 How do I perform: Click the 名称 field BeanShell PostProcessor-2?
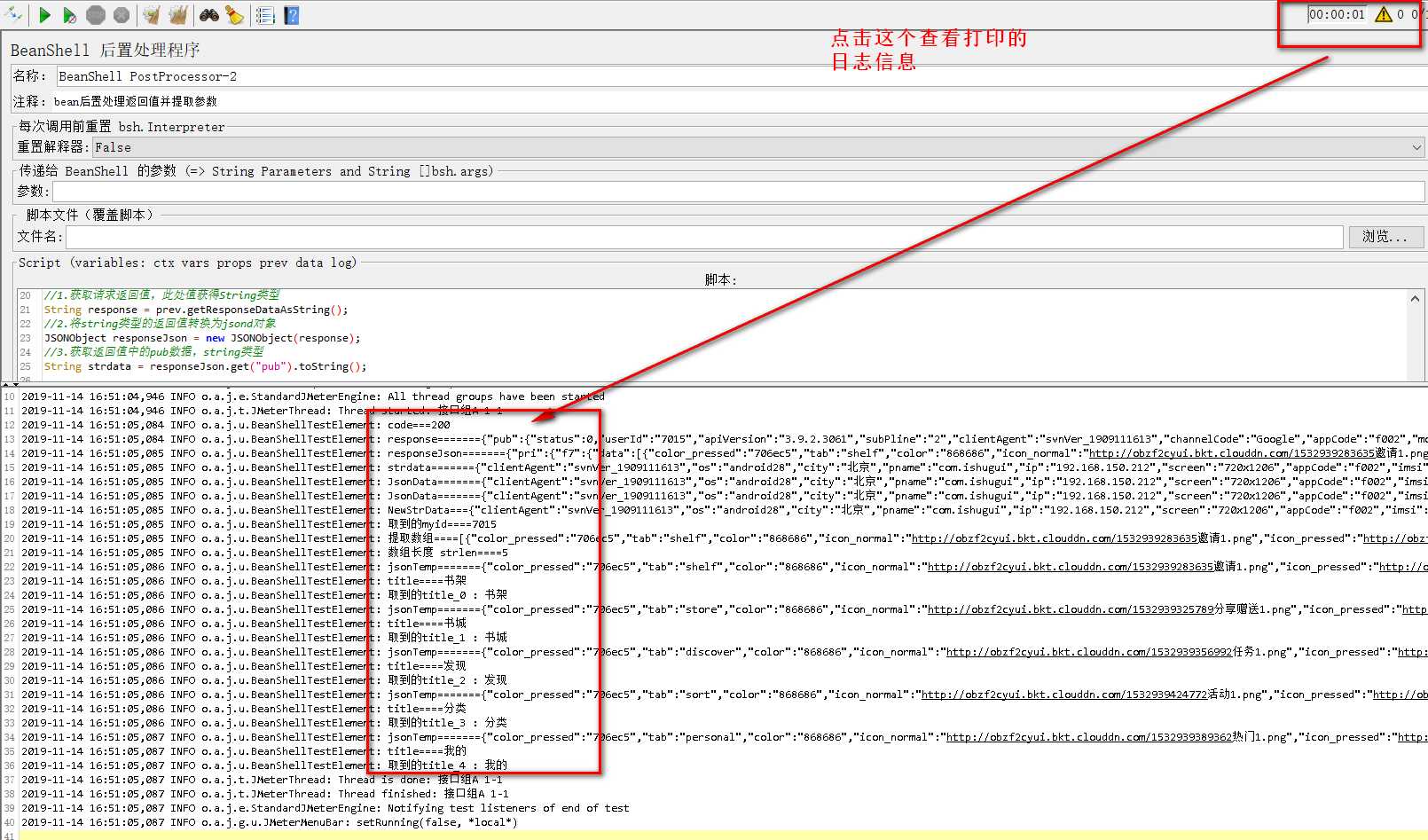tap(741, 76)
